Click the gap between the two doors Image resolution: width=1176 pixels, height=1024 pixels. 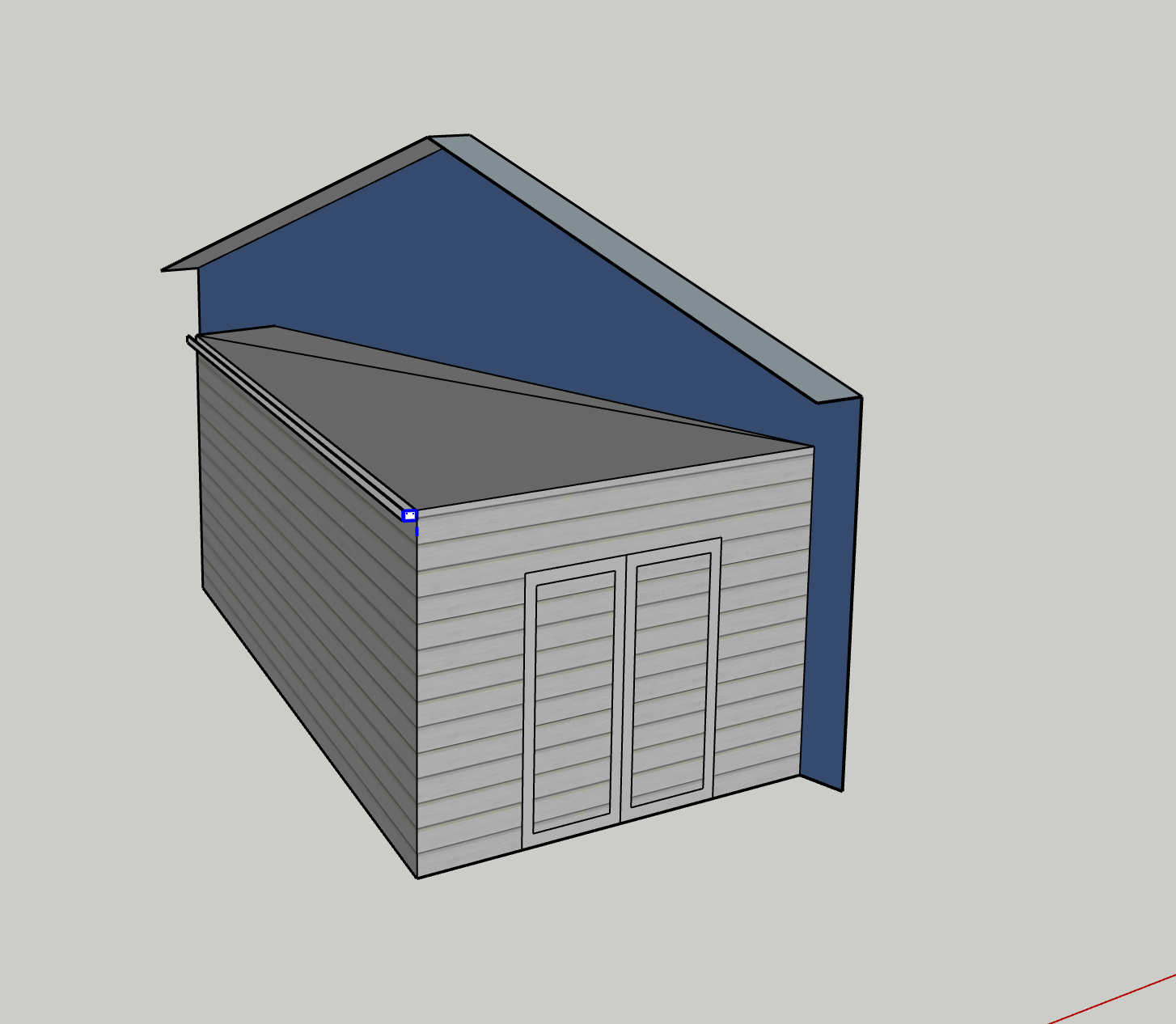tap(621, 688)
